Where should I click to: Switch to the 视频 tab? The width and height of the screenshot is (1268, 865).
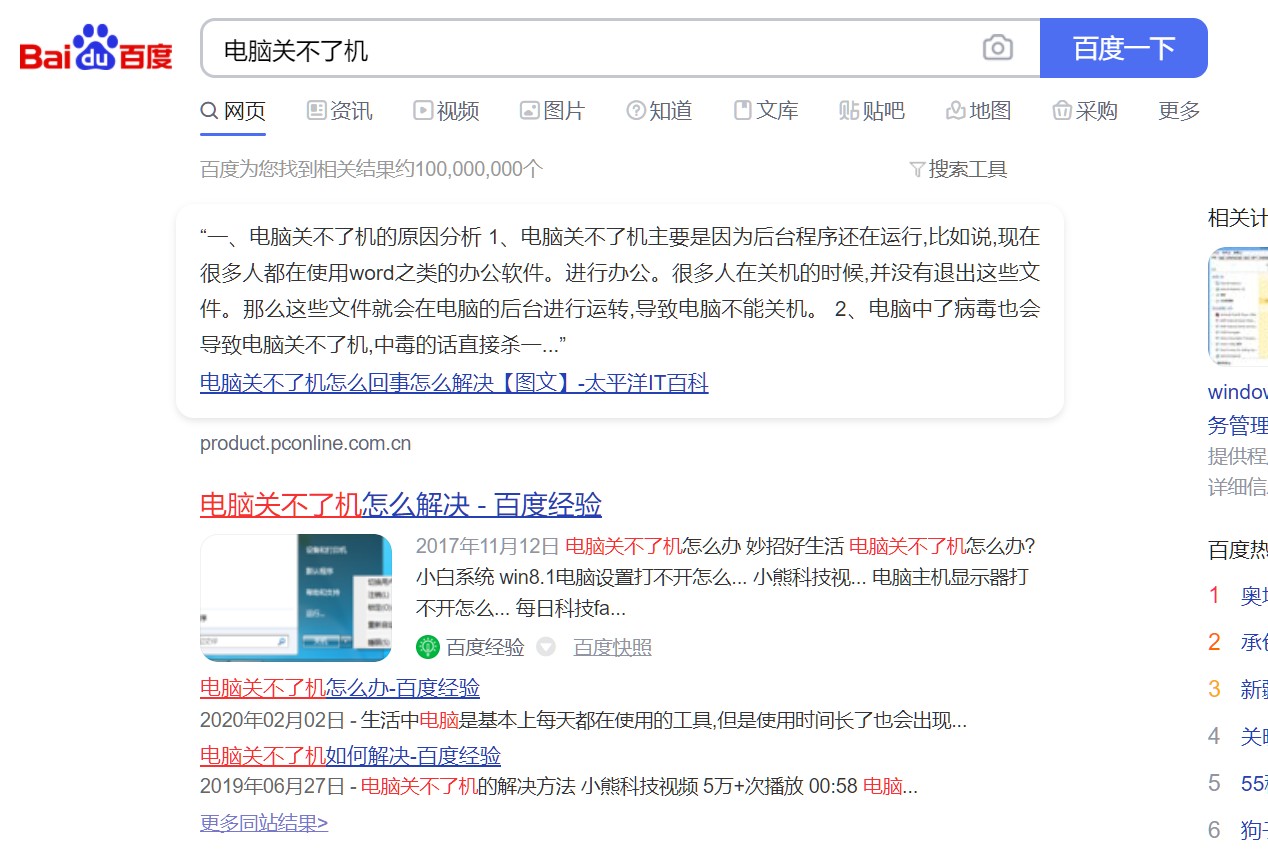(x=446, y=111)
